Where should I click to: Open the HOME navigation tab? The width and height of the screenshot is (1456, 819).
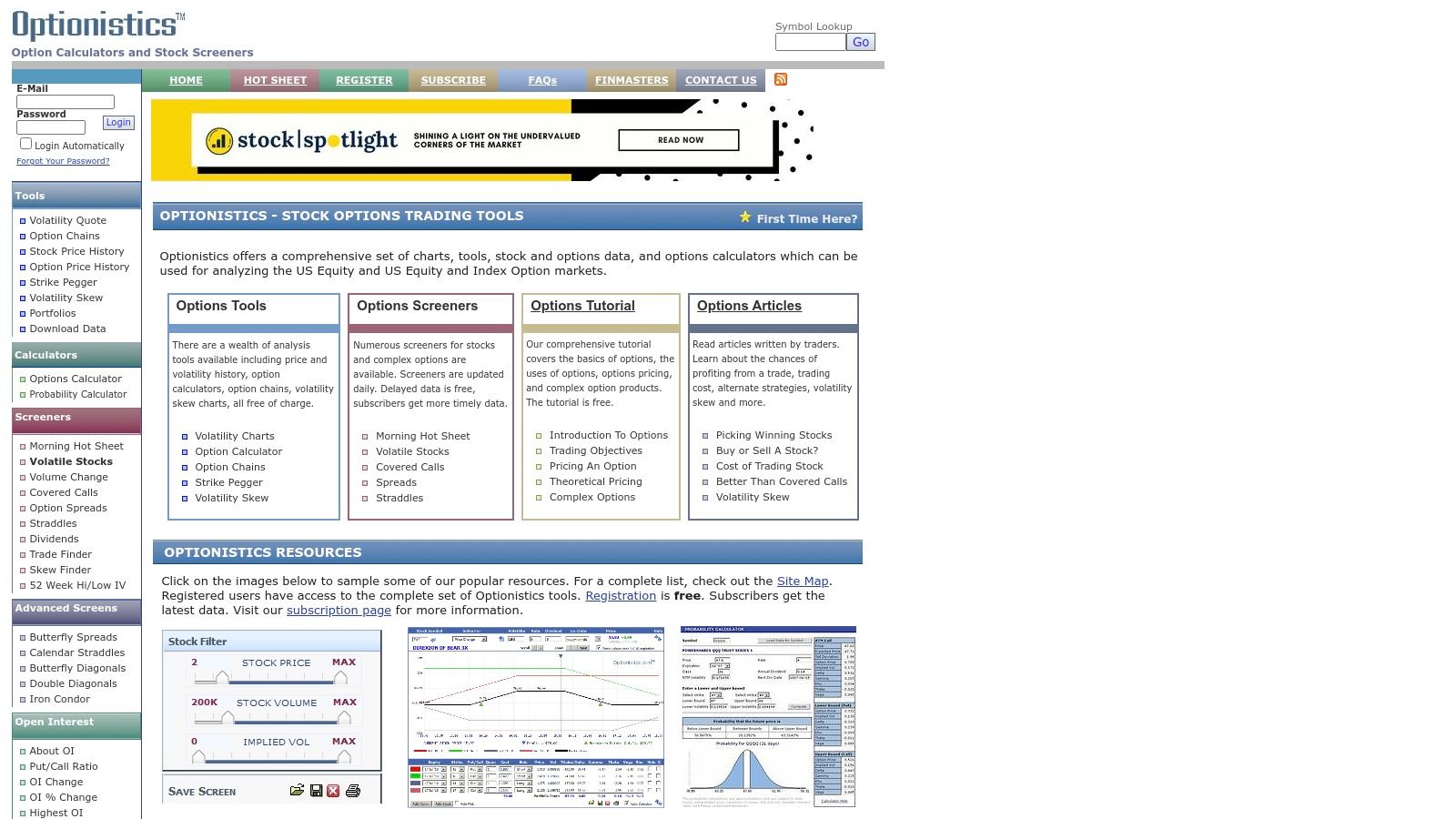[186, 80]
